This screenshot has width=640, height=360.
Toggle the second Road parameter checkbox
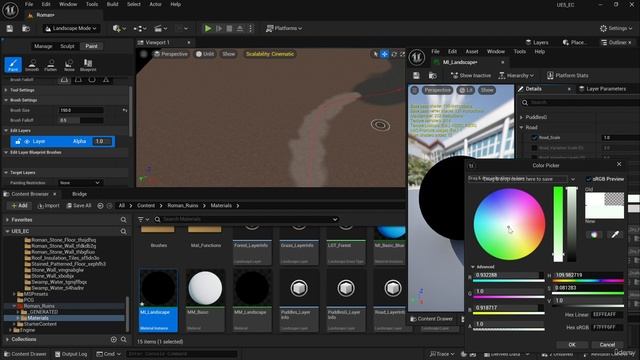[x=534, y=148]
